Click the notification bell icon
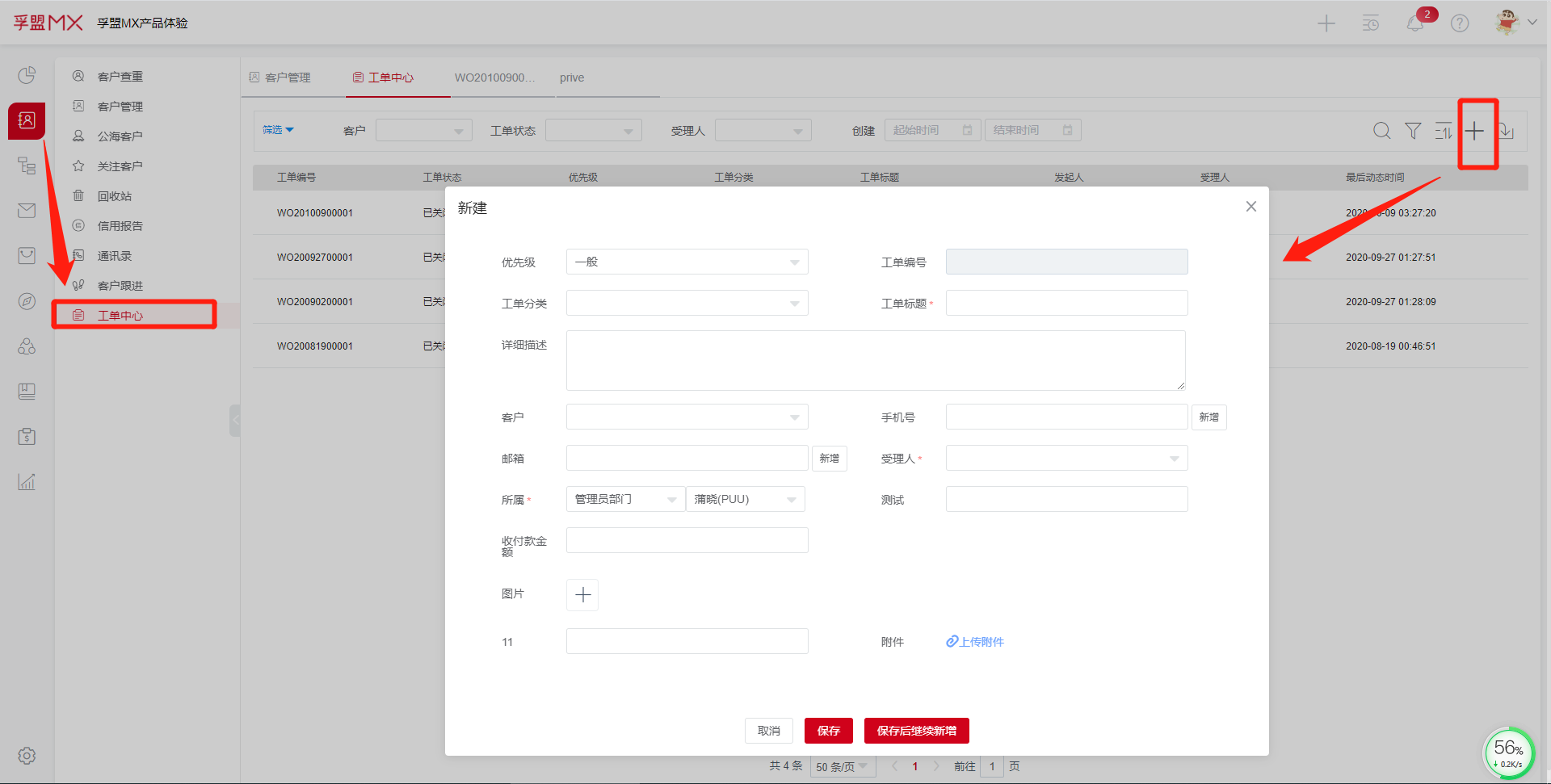1551x784 pixels. [1415, 23]
